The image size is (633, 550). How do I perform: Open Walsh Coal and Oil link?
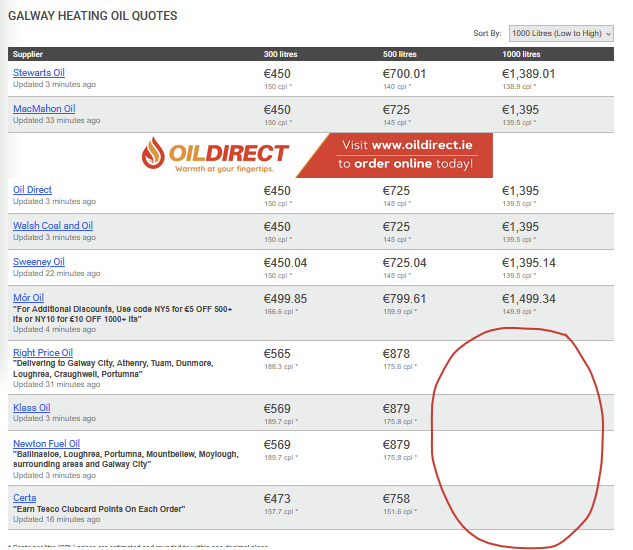pyautogui.click(x=53, y=226)
